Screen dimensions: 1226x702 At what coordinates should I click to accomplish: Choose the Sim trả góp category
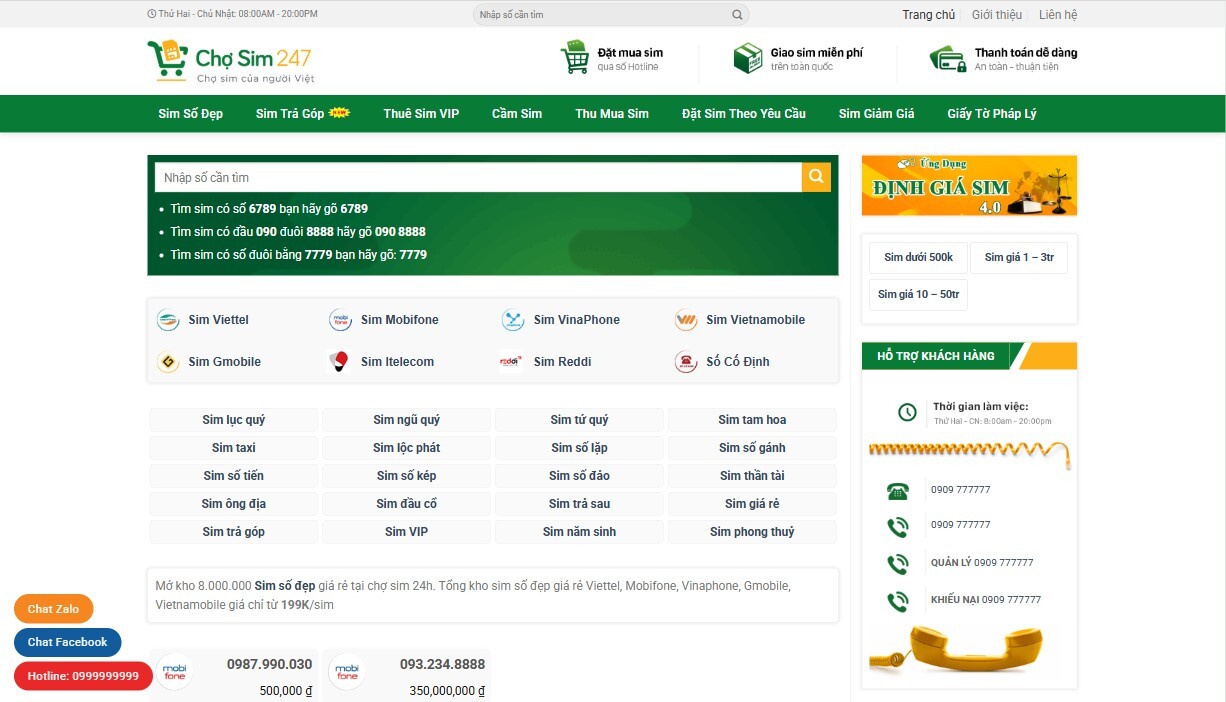click(x=234, y=532)
